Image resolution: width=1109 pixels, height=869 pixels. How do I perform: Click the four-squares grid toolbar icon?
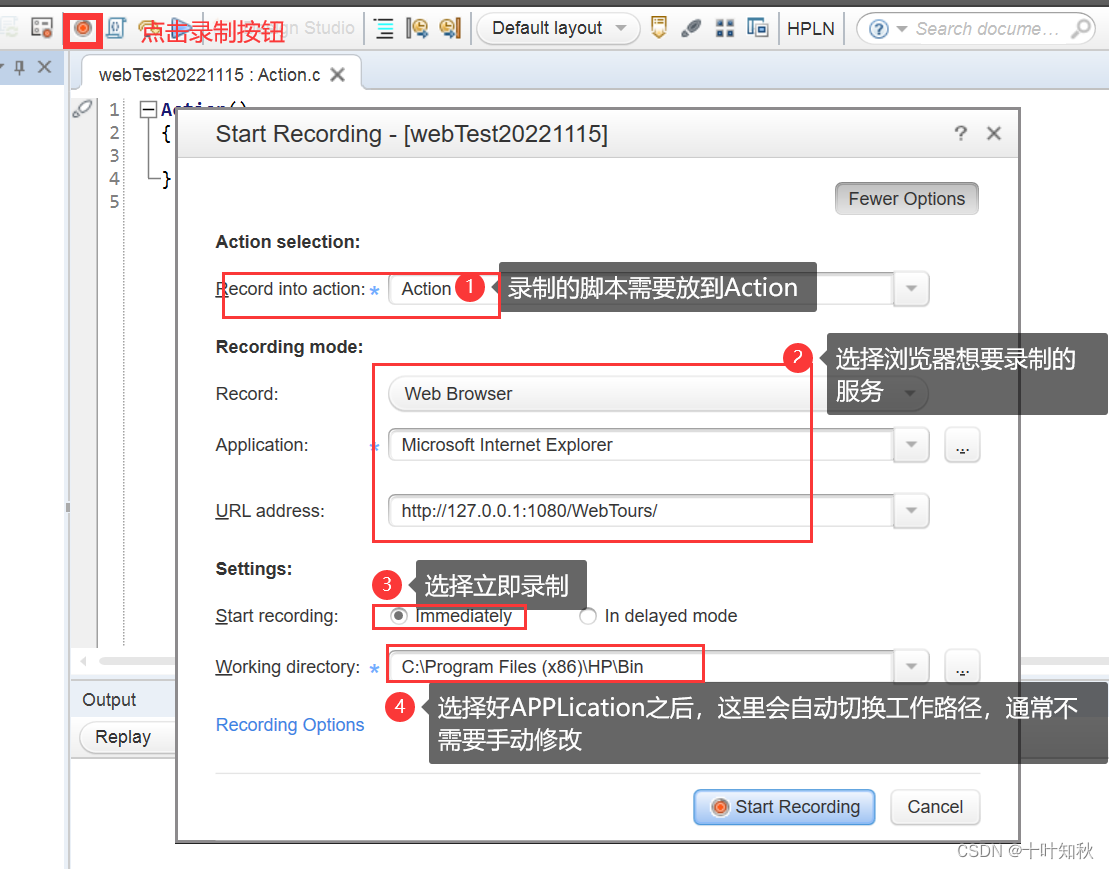724,28
